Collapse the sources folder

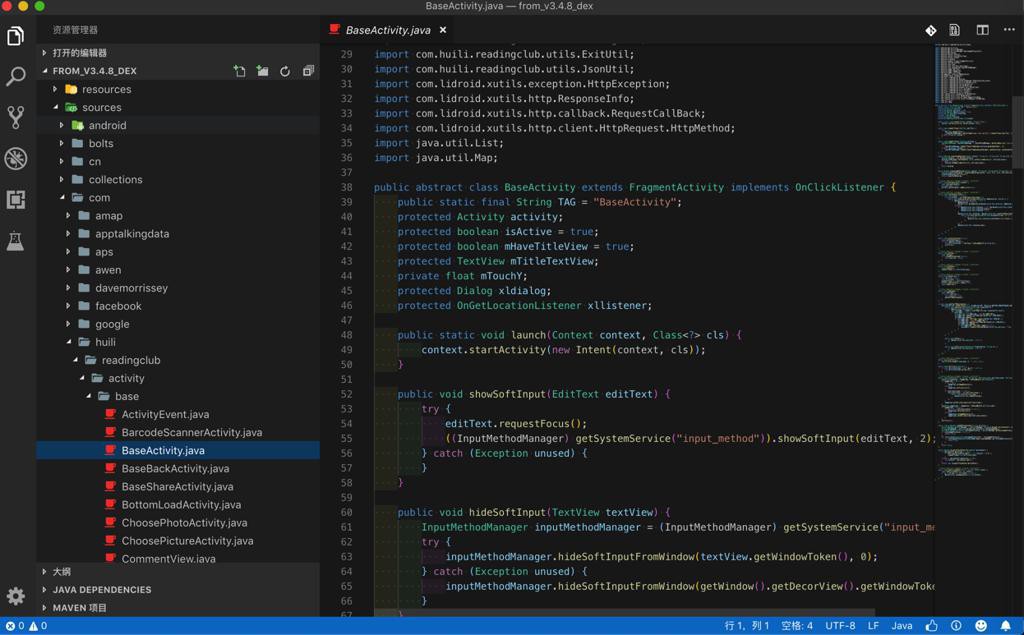click(x=178, y=107)
